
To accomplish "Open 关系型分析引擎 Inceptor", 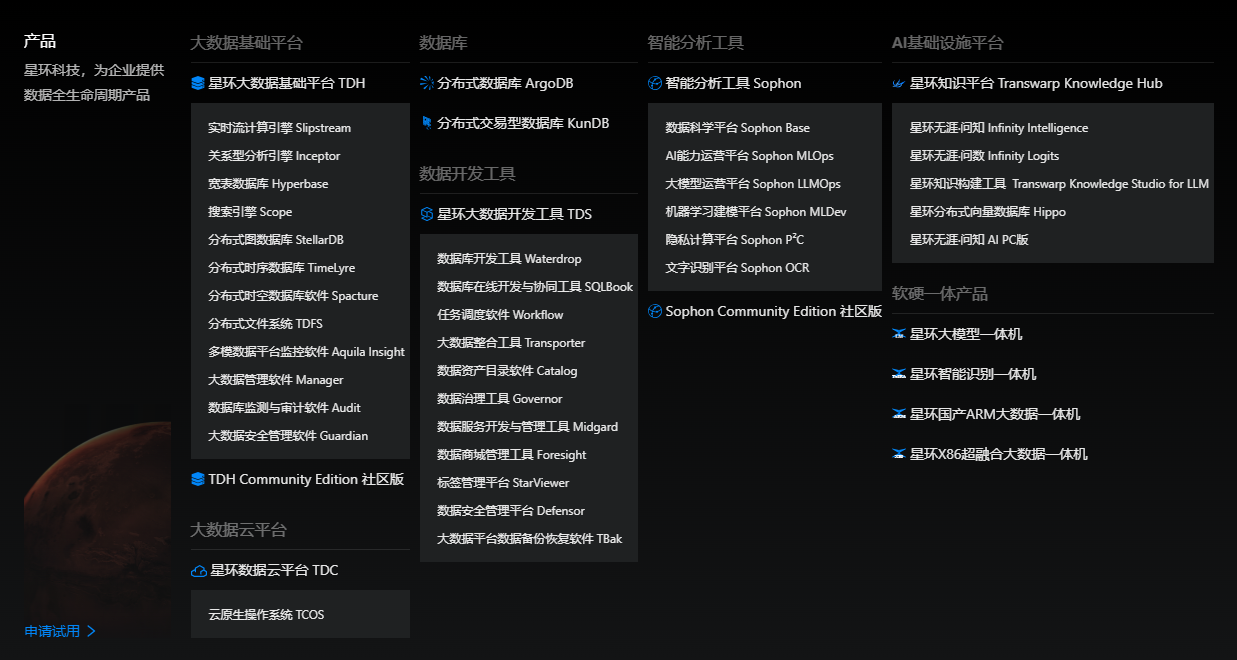I will pos(274,156).
